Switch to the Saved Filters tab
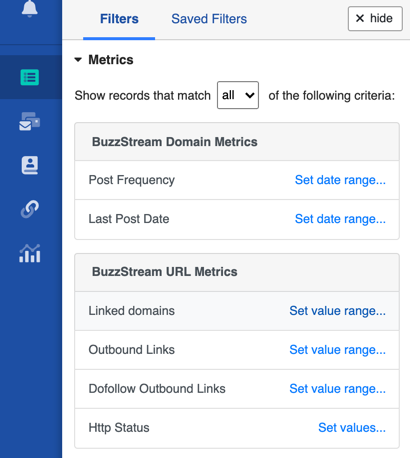 [209, 19]
